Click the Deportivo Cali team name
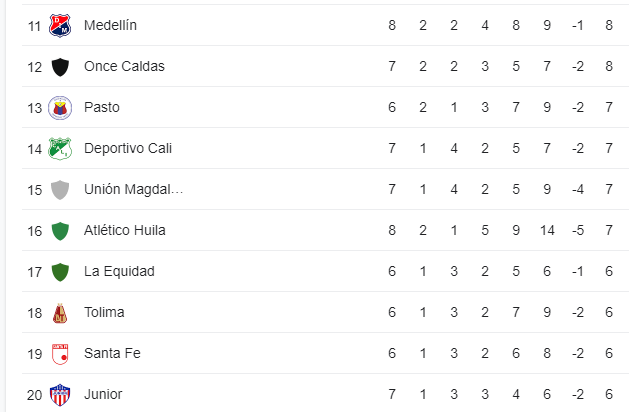Viewport: 629px width, 412px height. click(128, 148)
